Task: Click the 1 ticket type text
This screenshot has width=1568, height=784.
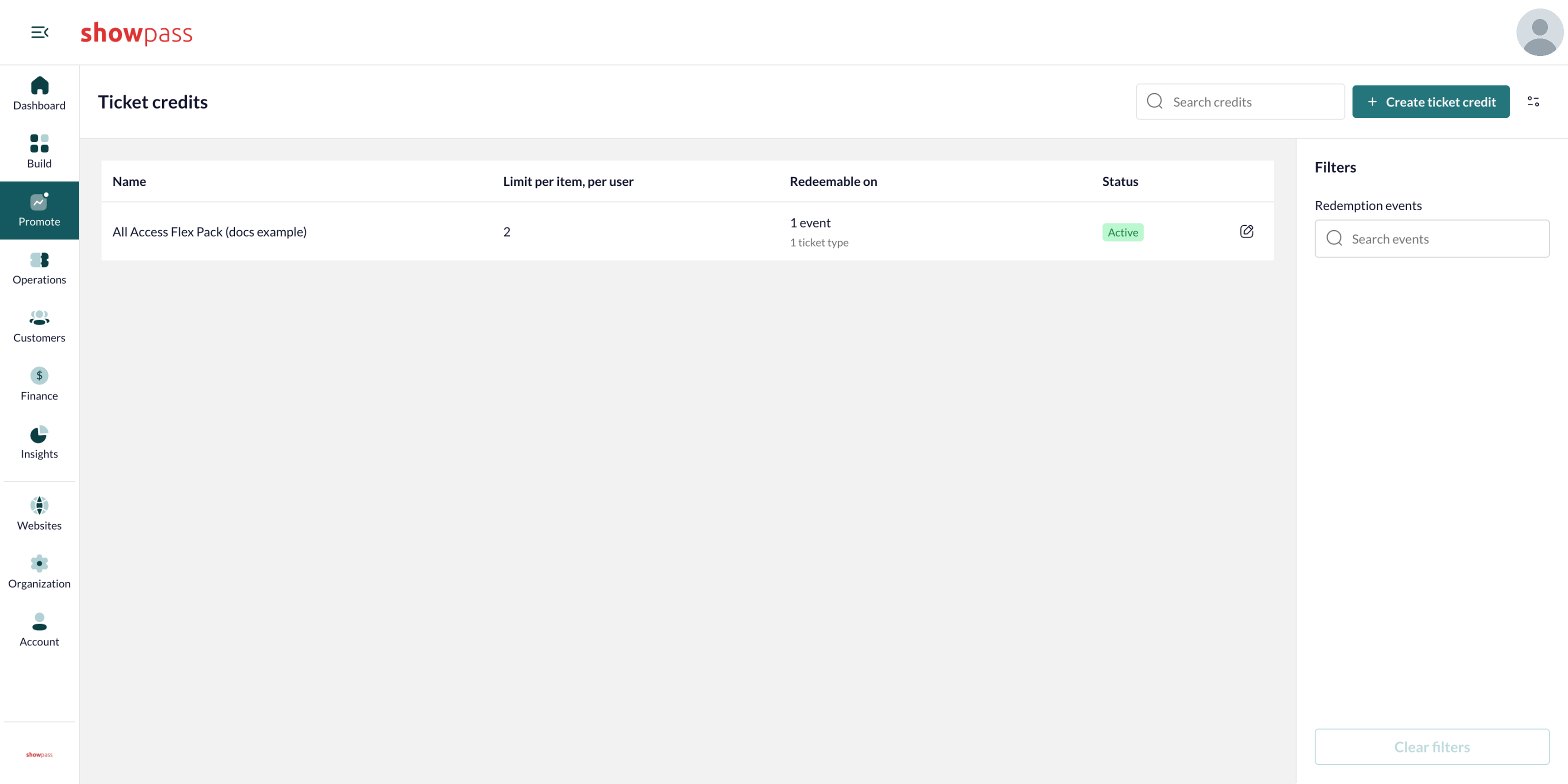Action: [818, 242]
